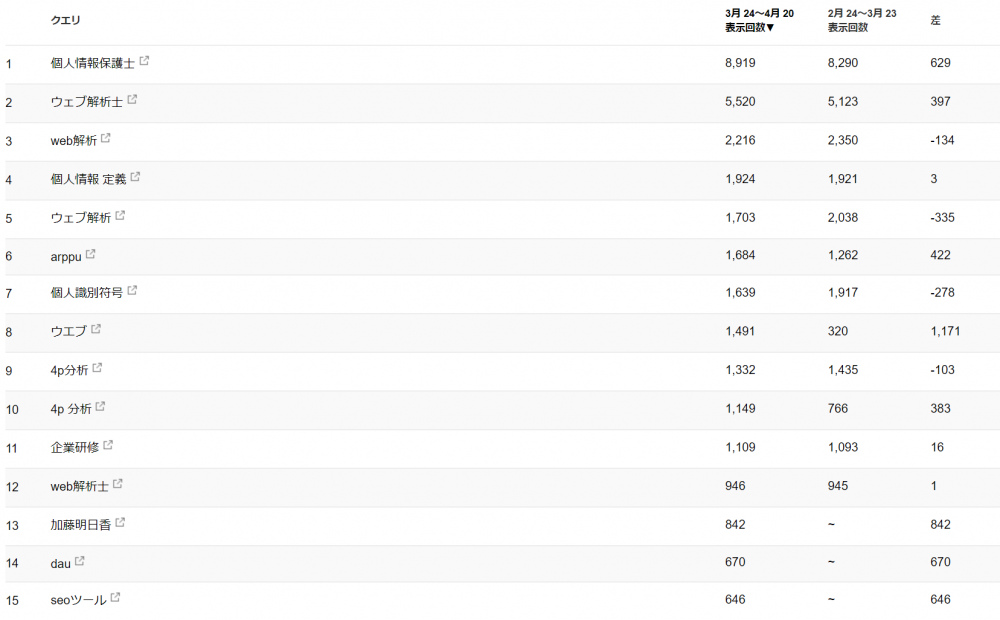1000x620 pixels.
Task: Open external link icon beside dau
Action: pos(80,561)
